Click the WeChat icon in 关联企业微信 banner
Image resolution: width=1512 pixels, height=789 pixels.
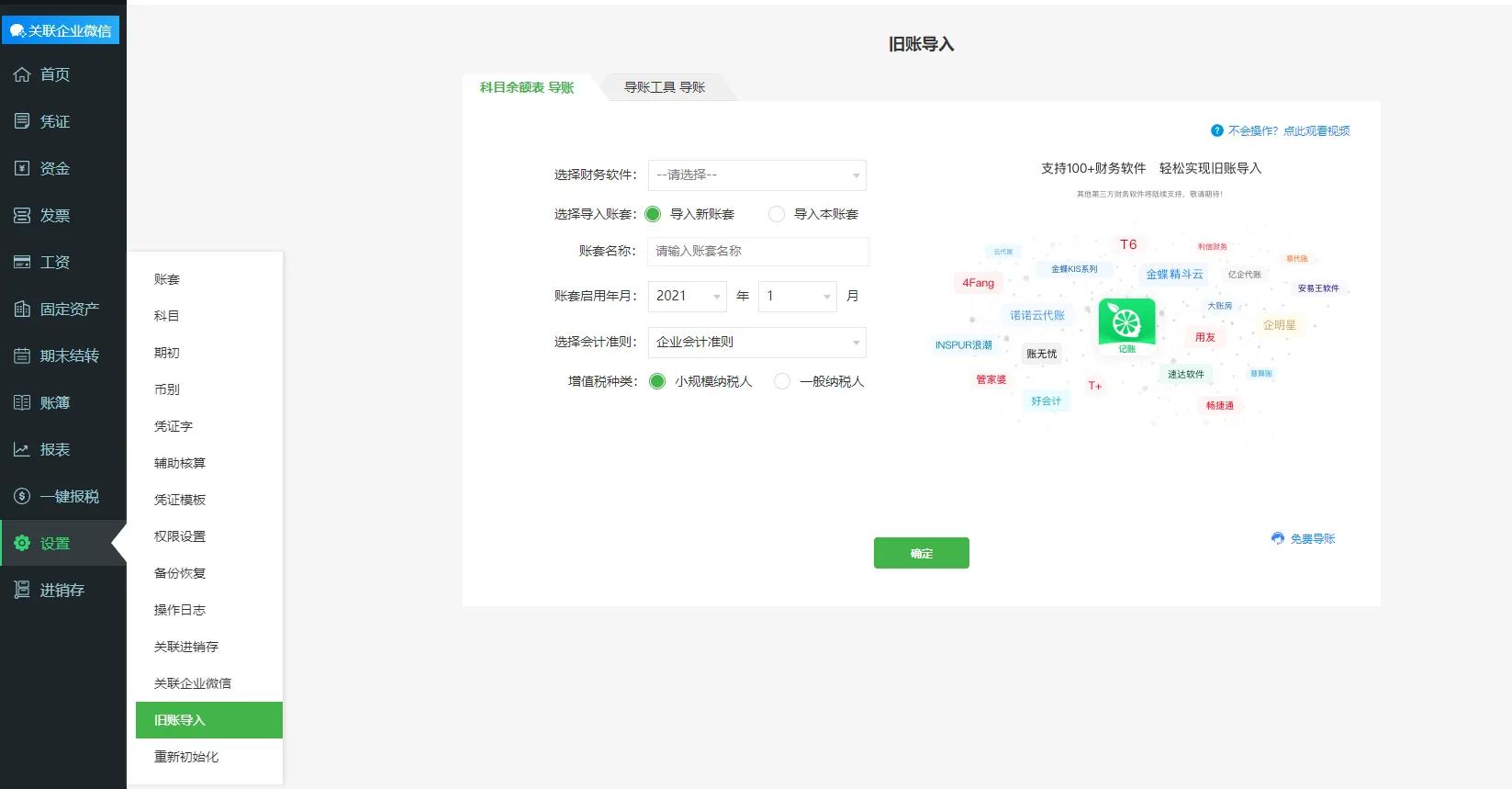pyautogui.click(x=17, y=31)
